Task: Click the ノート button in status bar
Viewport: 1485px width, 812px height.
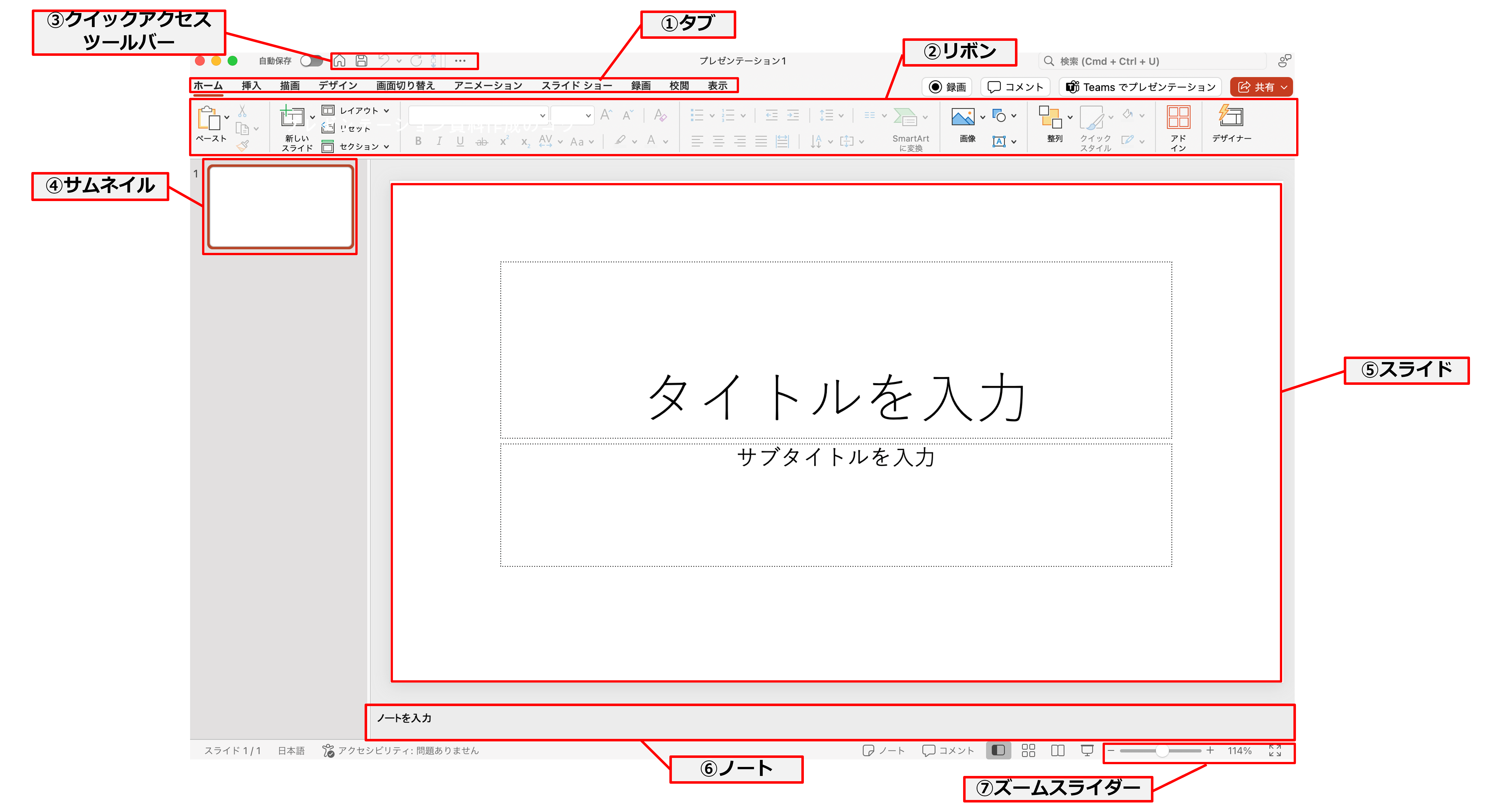Action: pos(883,750)
